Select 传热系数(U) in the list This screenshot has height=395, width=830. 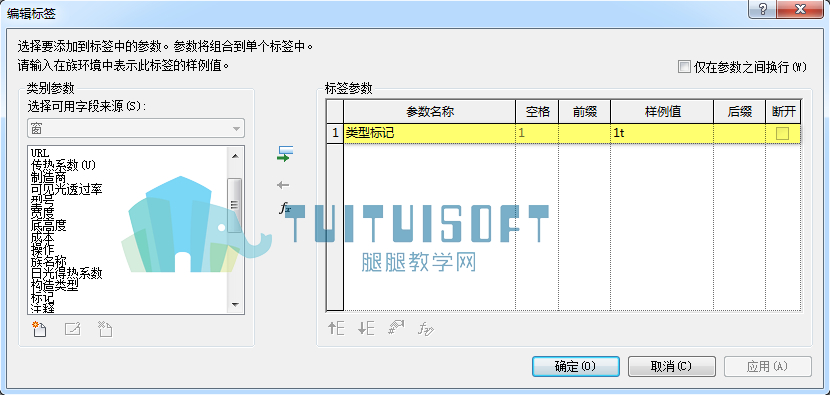64,165
